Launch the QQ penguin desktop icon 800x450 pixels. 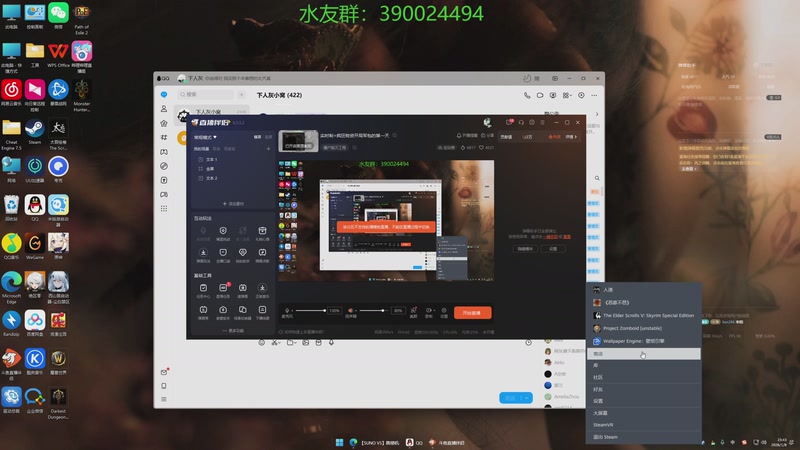[x=35, y=208]
